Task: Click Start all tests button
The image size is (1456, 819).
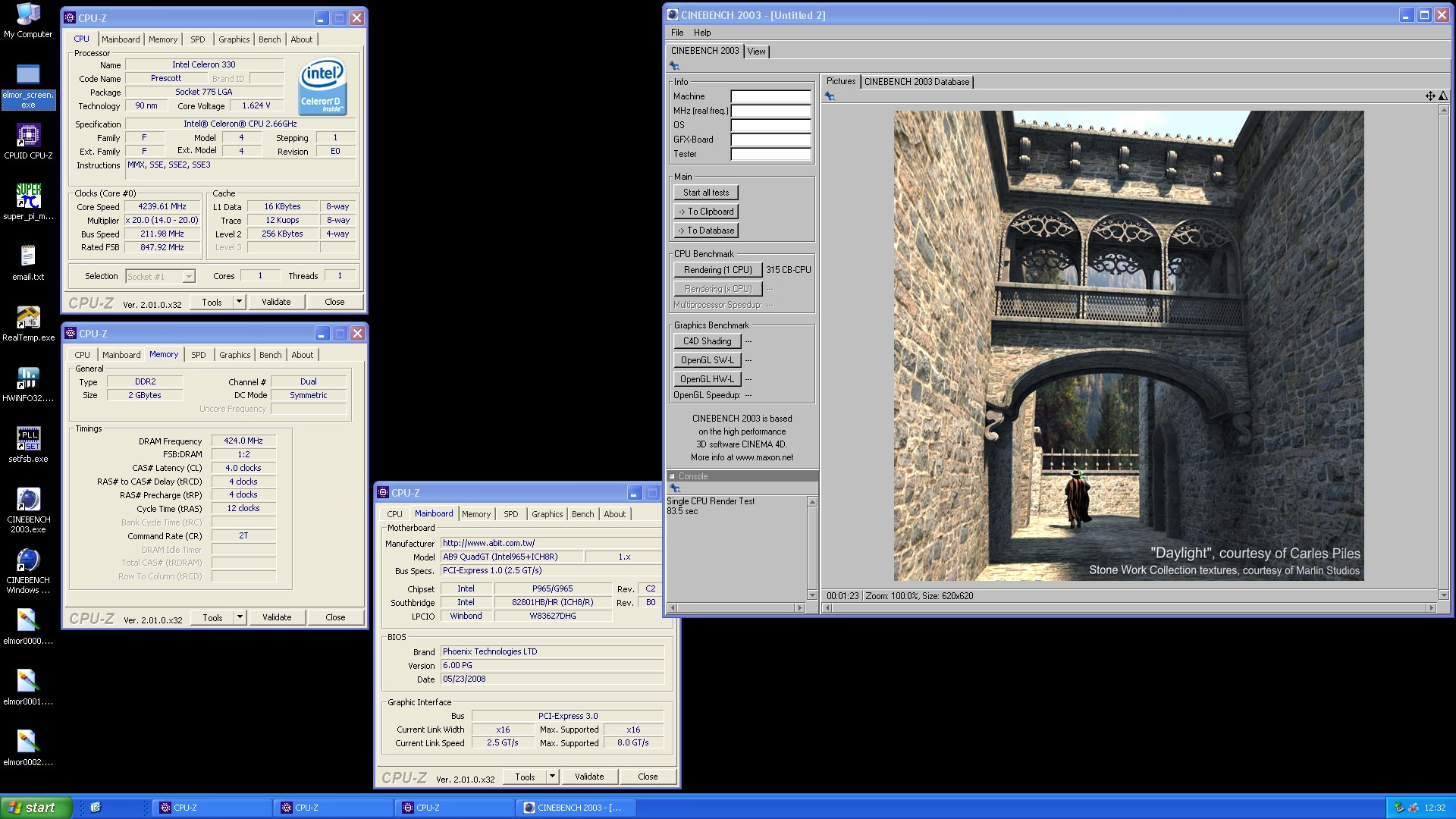Action: pyautogui.click(x=706, y=193)
